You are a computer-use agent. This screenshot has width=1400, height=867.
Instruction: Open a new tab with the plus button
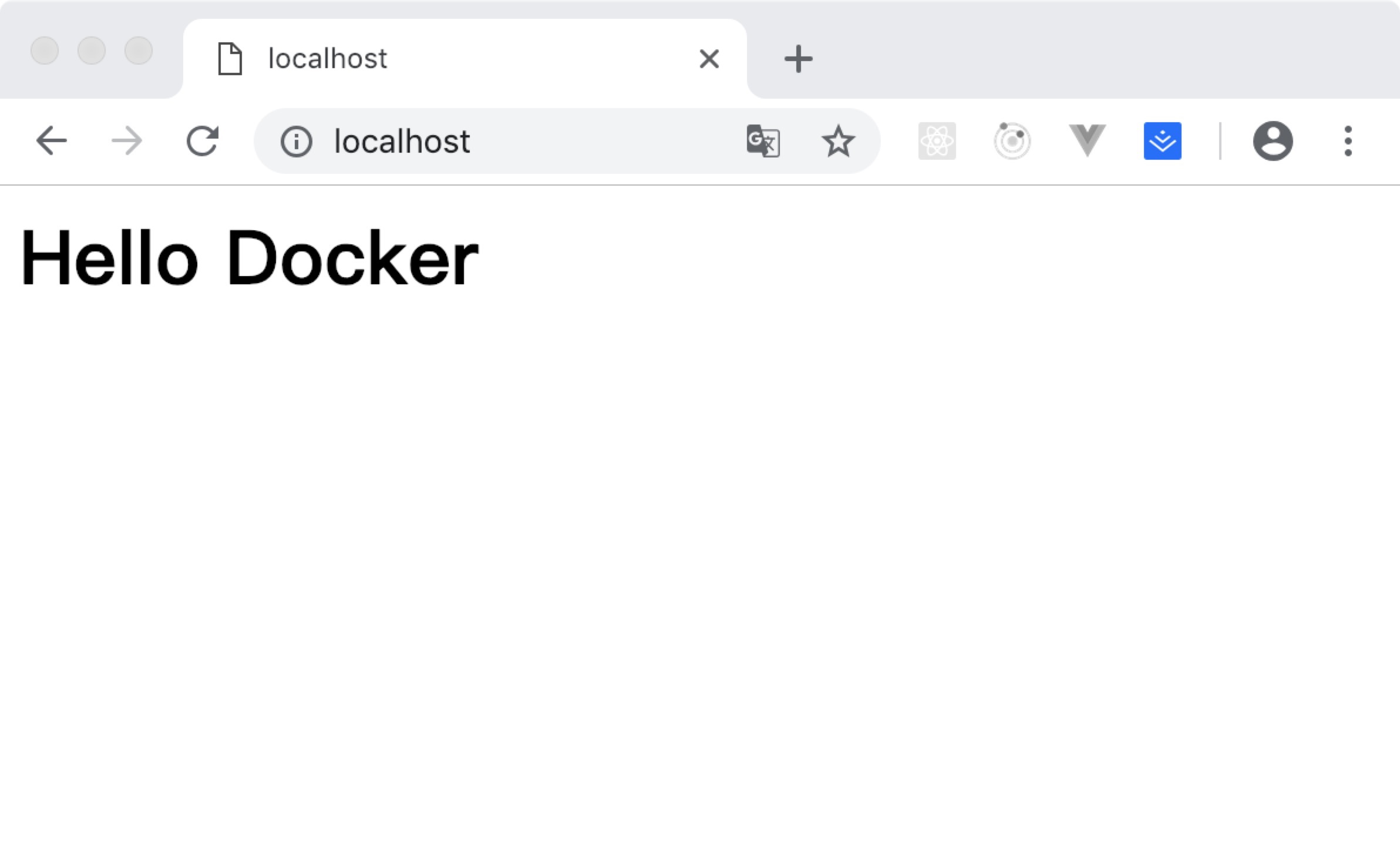click(798, 59)
